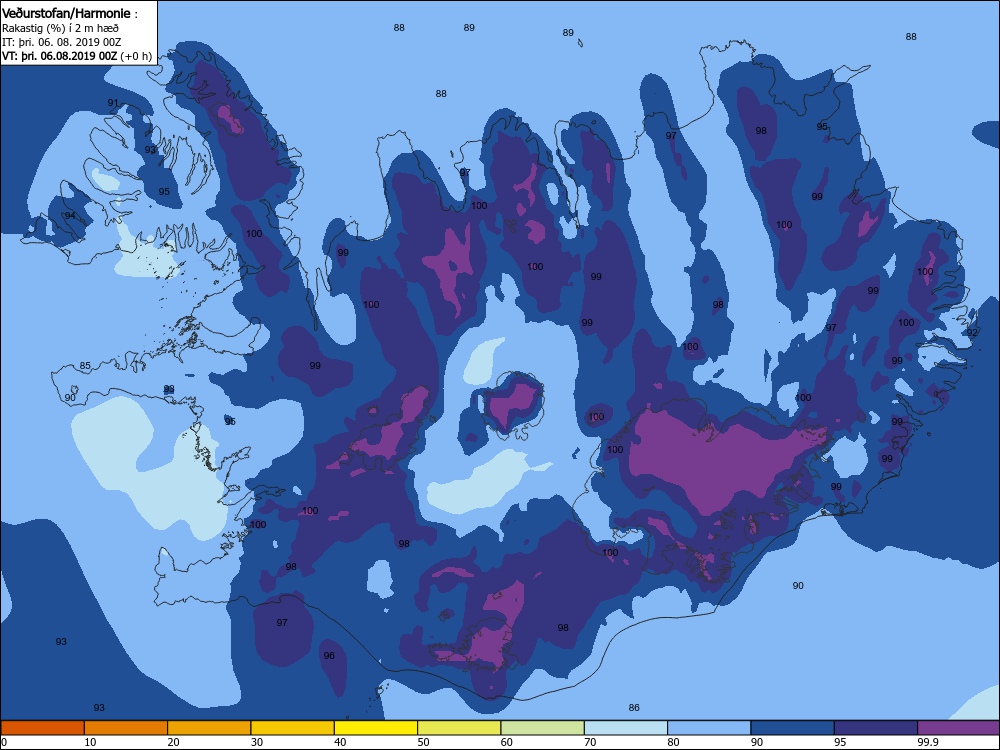Click the humidity value '94' on the map
The image size is (1000, 750).
pos(70,216)
